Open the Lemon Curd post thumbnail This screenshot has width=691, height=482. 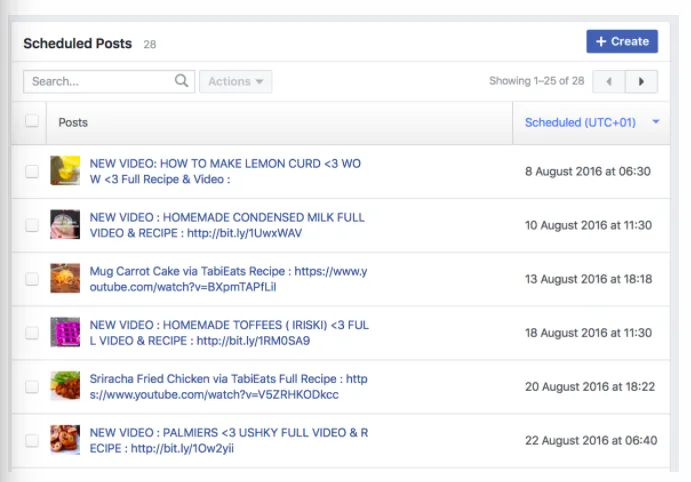coord(65,171)
